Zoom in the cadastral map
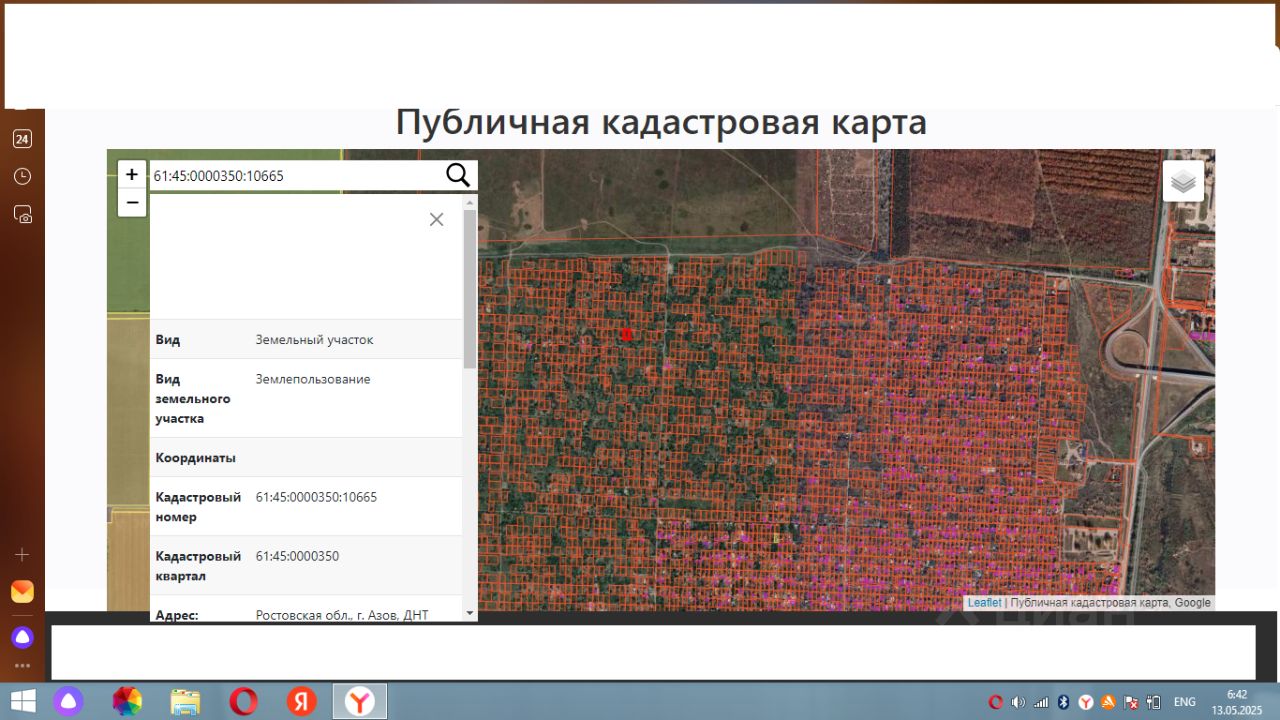The height and width of the screenshot is (720, 1280). coord(132,174)
